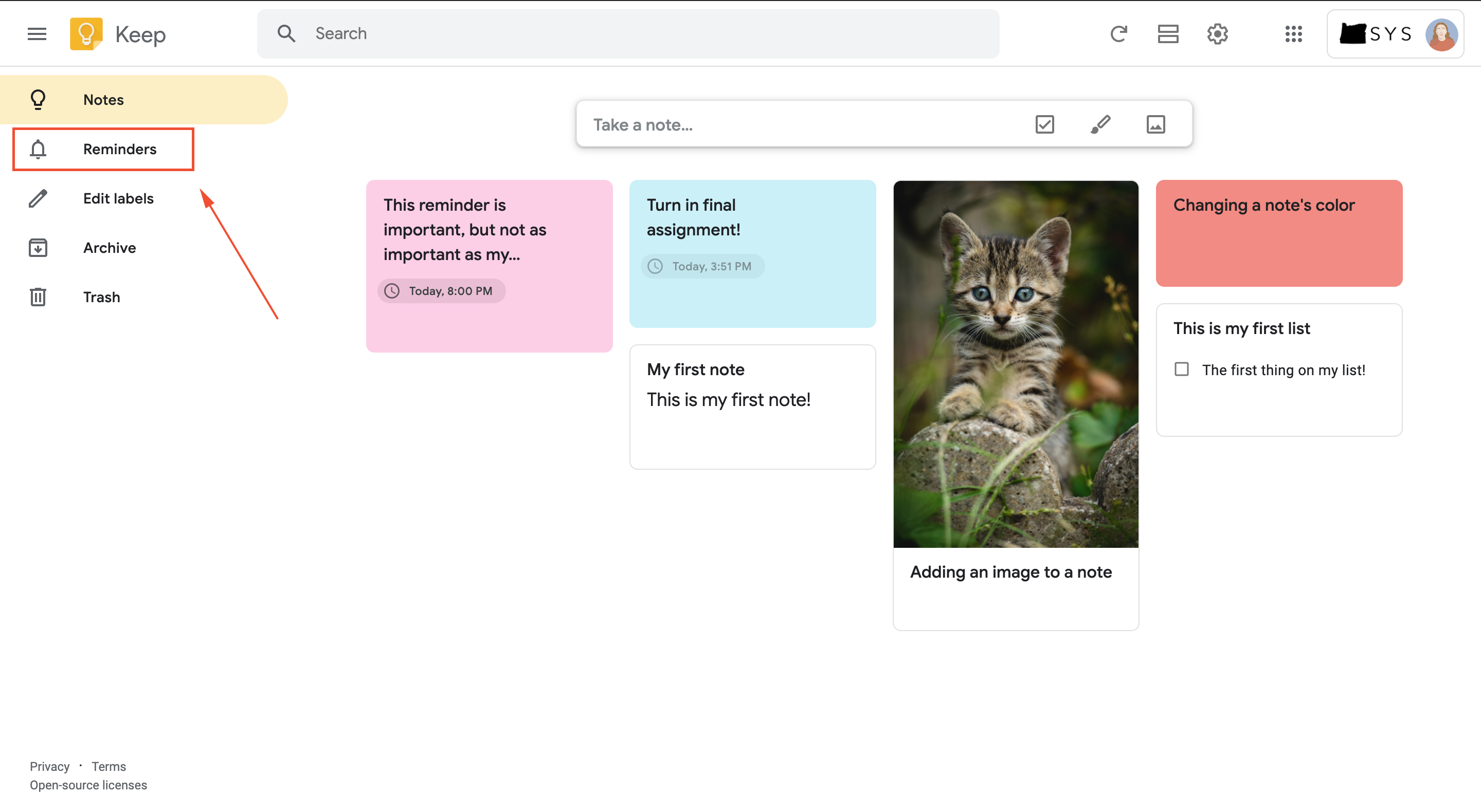Open the Google apps grid

(1293, 34)
